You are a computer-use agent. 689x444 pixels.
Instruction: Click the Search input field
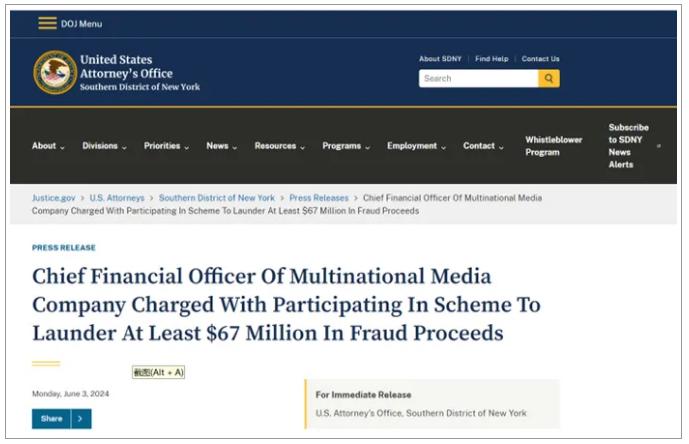point(478,78)
